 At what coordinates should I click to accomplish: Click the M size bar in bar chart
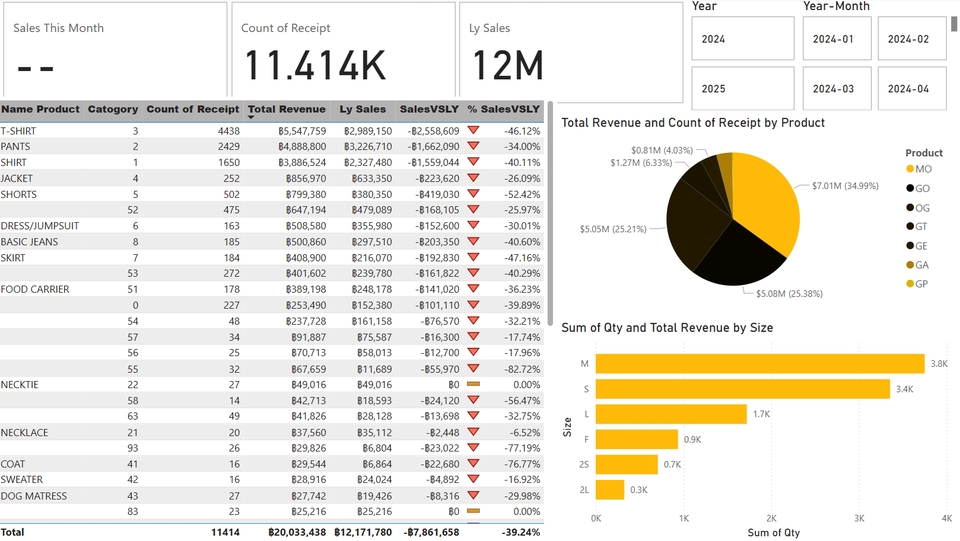[759, 364]
